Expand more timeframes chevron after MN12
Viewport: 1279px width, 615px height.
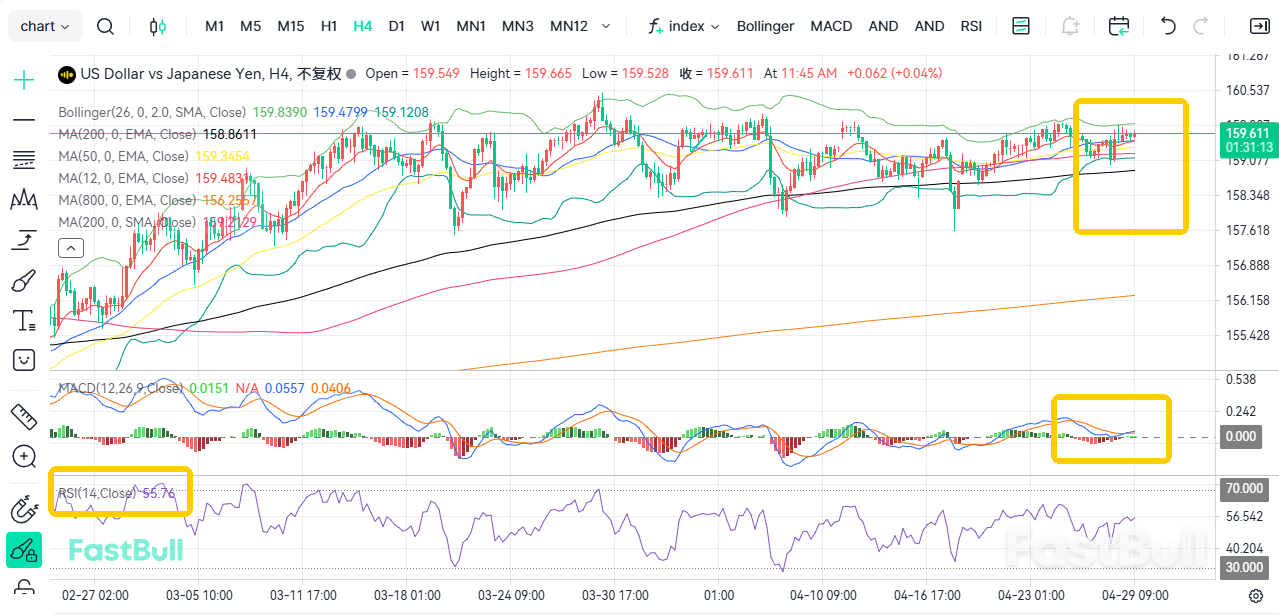pos(605,26)
